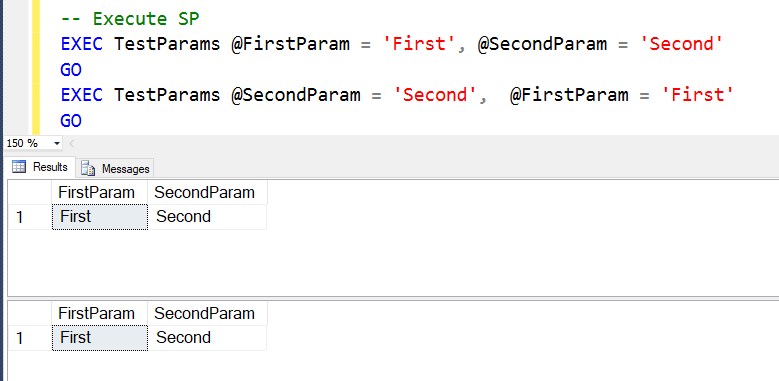Place cursor in the '-- Execute SP' comment line

[130, 19]
